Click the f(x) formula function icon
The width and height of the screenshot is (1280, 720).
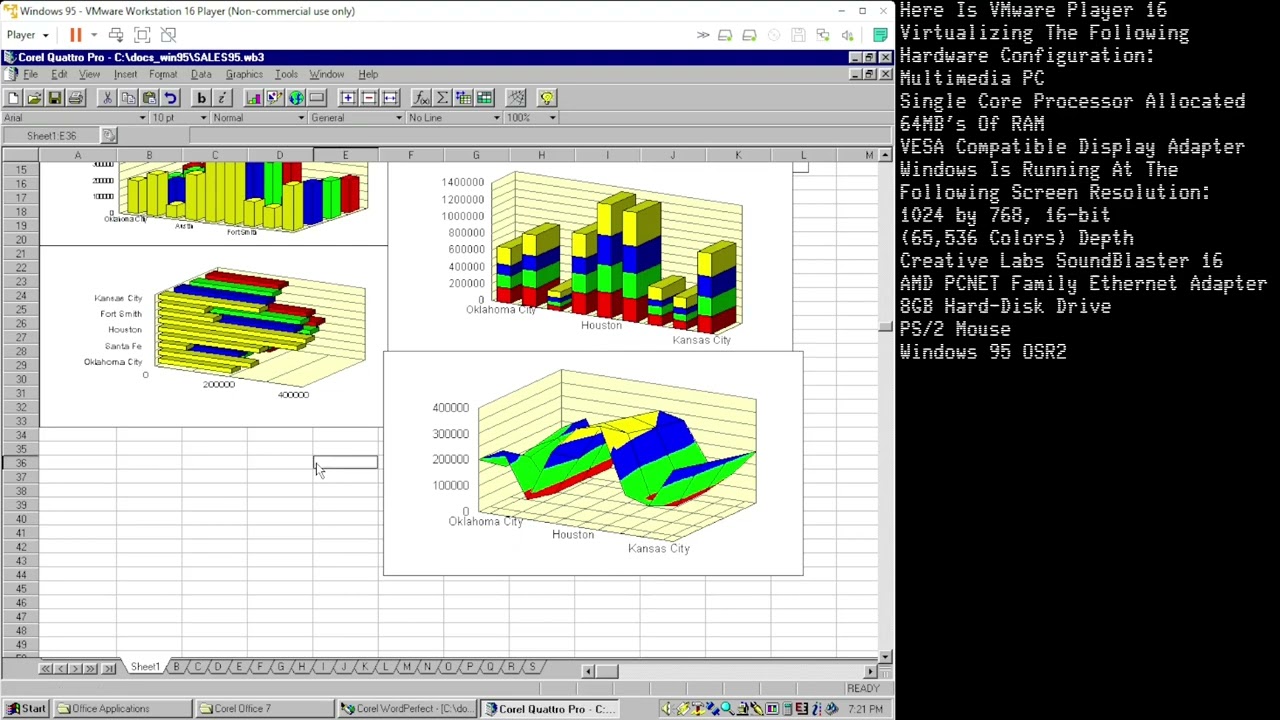pyautogui.click(x=421, y=98)
